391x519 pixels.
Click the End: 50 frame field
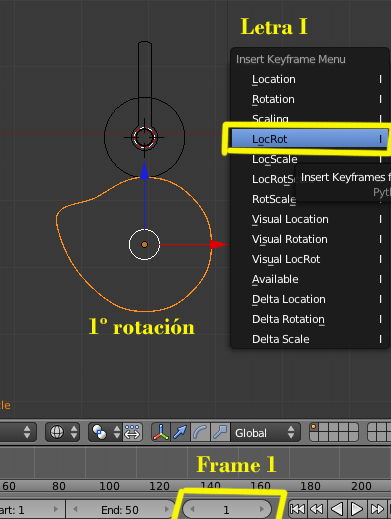pos(121,509)
